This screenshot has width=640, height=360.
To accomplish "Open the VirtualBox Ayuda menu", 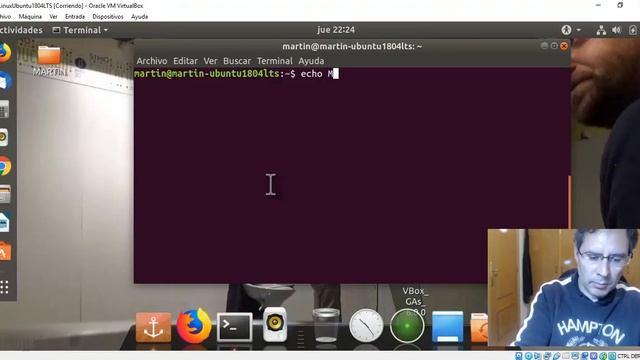I will coord(140,17).
